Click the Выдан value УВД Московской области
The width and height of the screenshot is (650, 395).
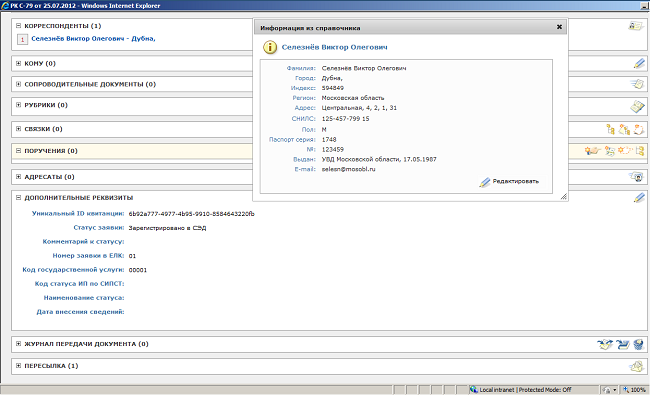(x=379, y=159)
